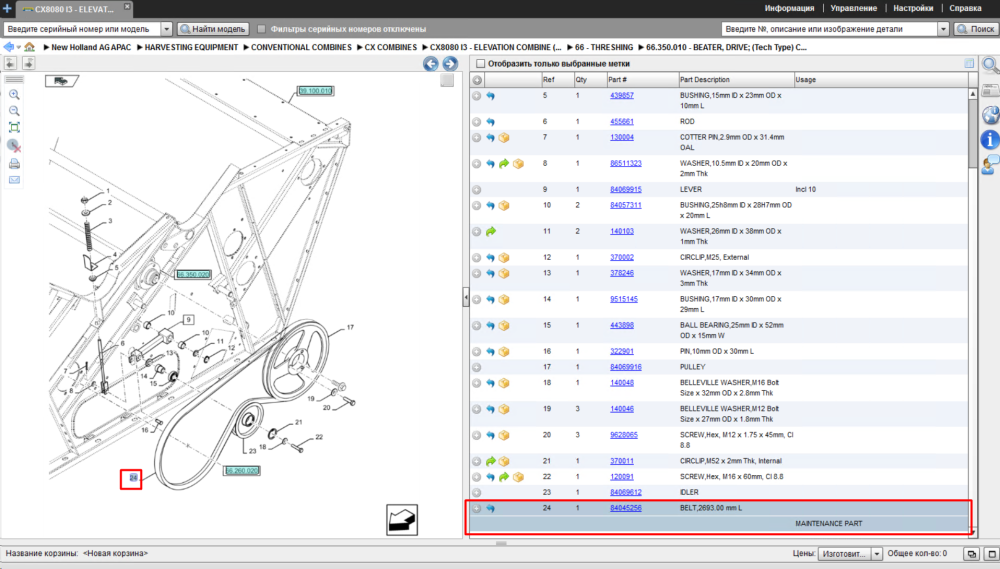Click the expand panel right icon
Viewport: 1000px width, 569px height.
29,63
